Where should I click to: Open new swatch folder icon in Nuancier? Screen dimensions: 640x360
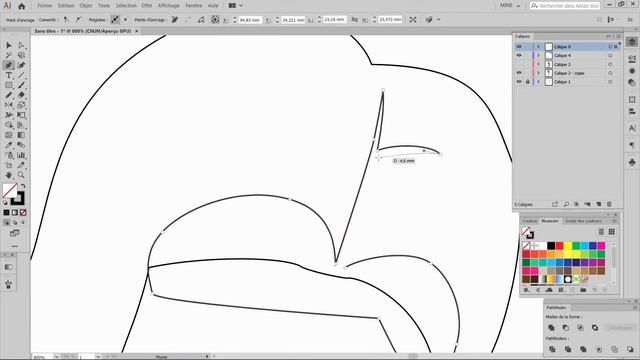583,290
